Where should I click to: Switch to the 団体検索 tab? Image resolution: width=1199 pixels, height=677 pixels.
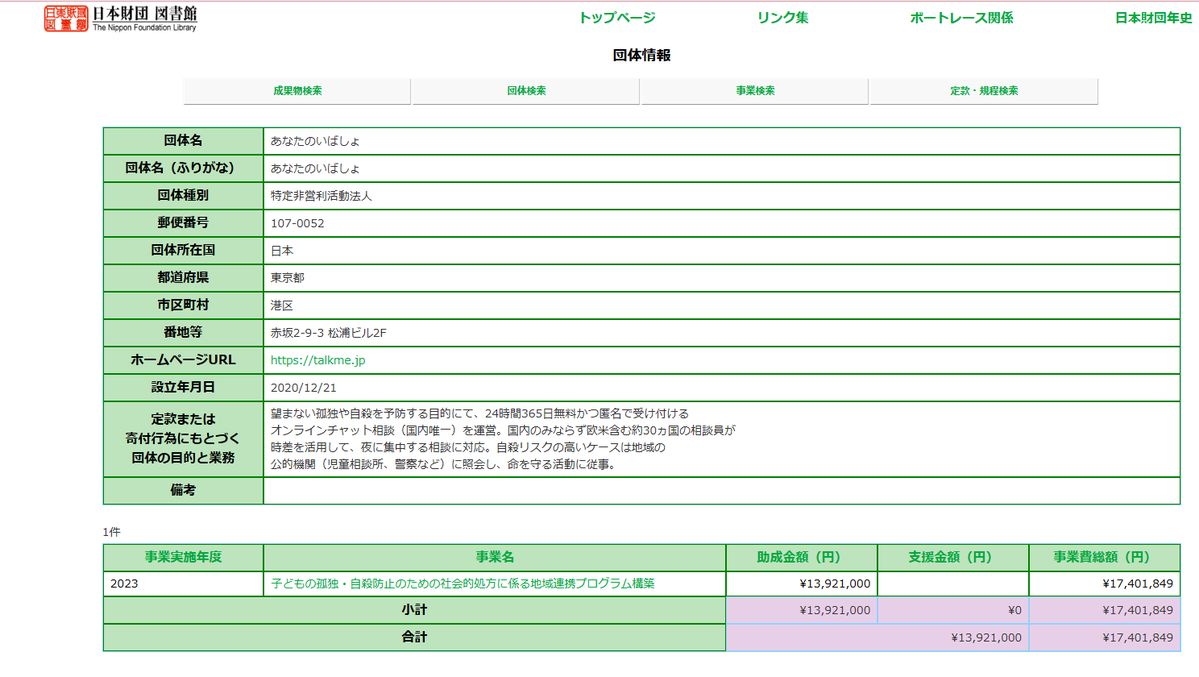click(526, 91)
